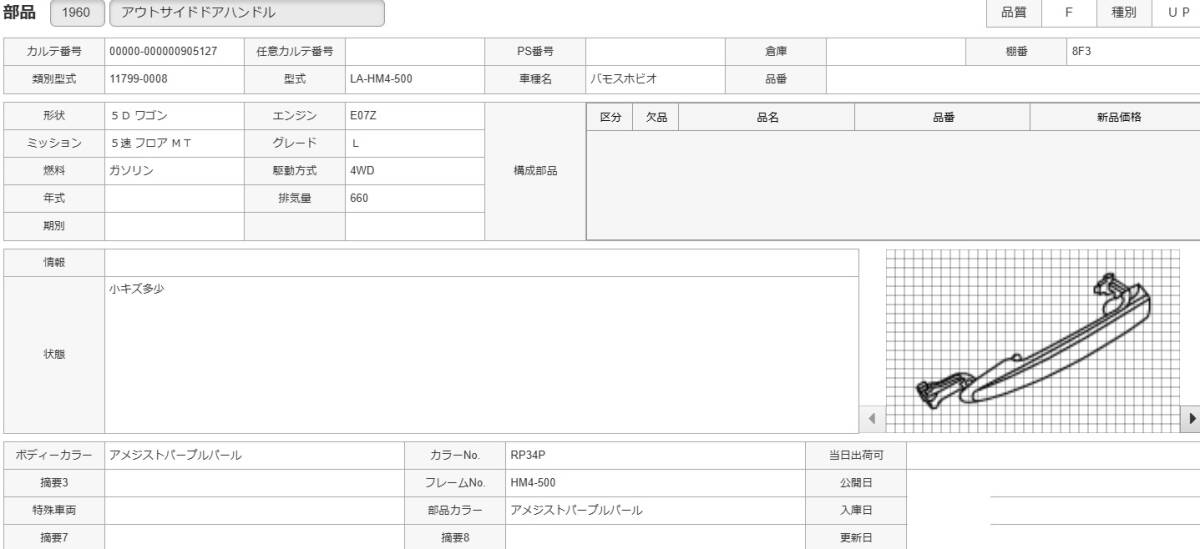Click the empty 入庫日 field

(x=1053, y=510)
